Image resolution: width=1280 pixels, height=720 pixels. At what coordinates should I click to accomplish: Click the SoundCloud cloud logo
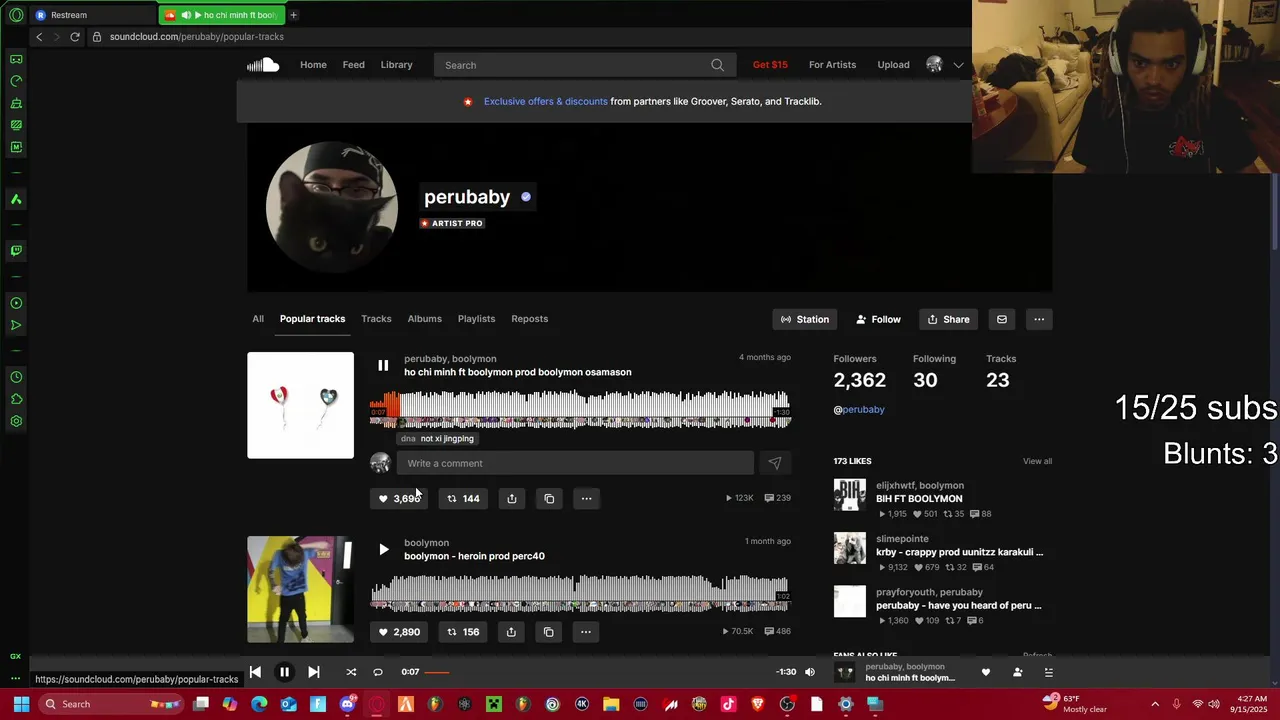(263, 65)
